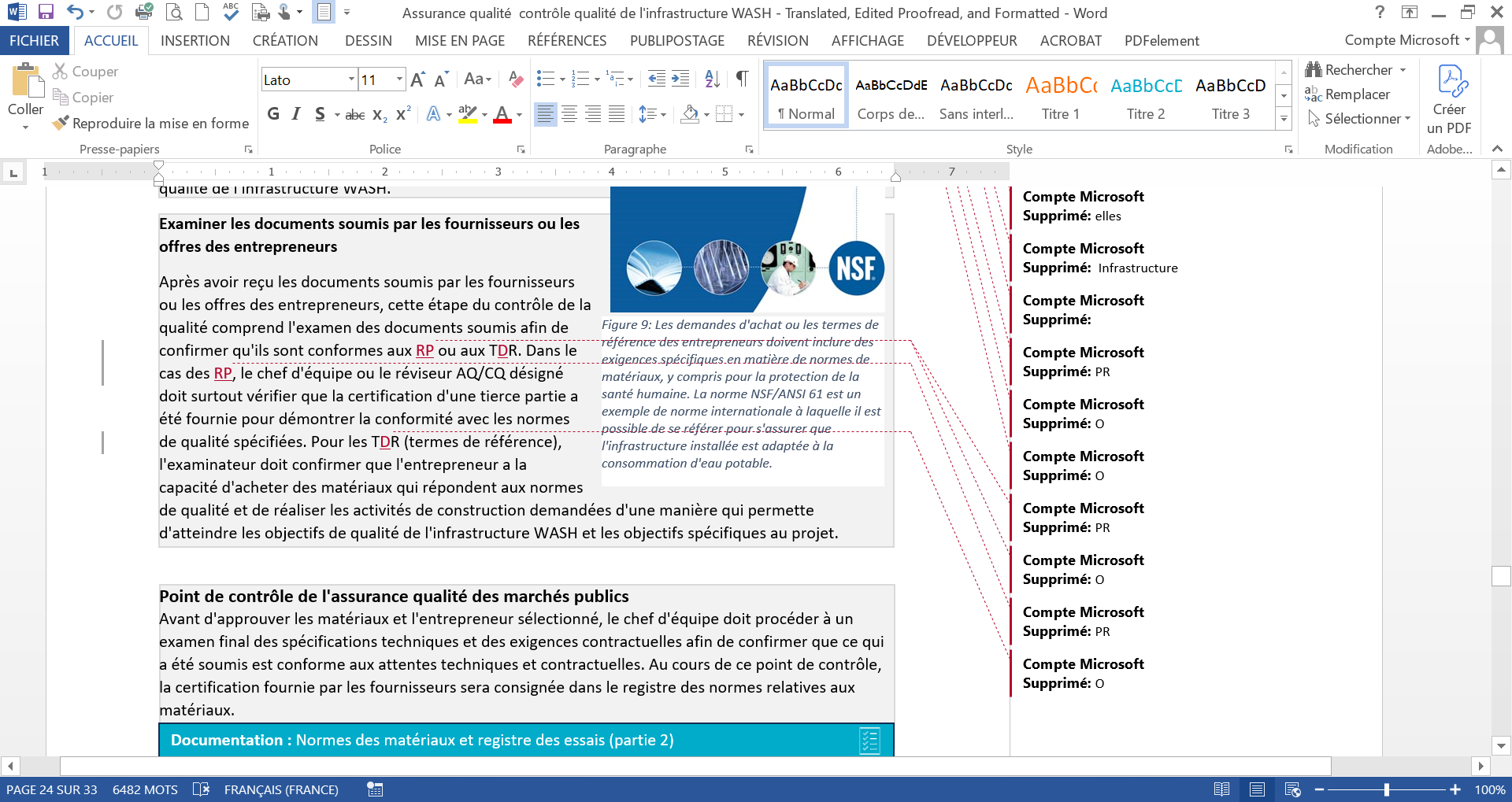Apply red font color

tap(502, 115)
